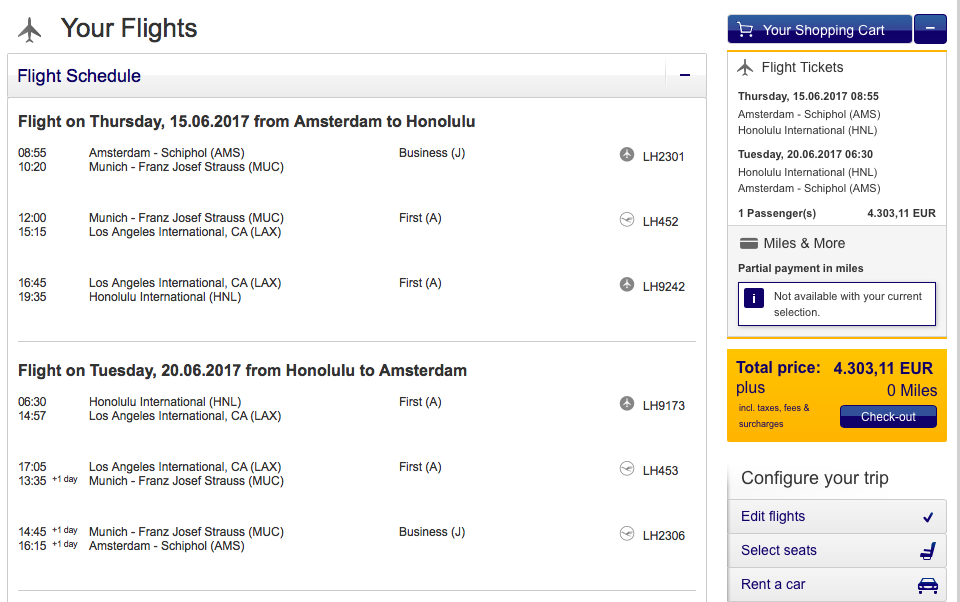Open the Your Shopping Cart header
The image size is (960, 602).
(x=822, y=30)
